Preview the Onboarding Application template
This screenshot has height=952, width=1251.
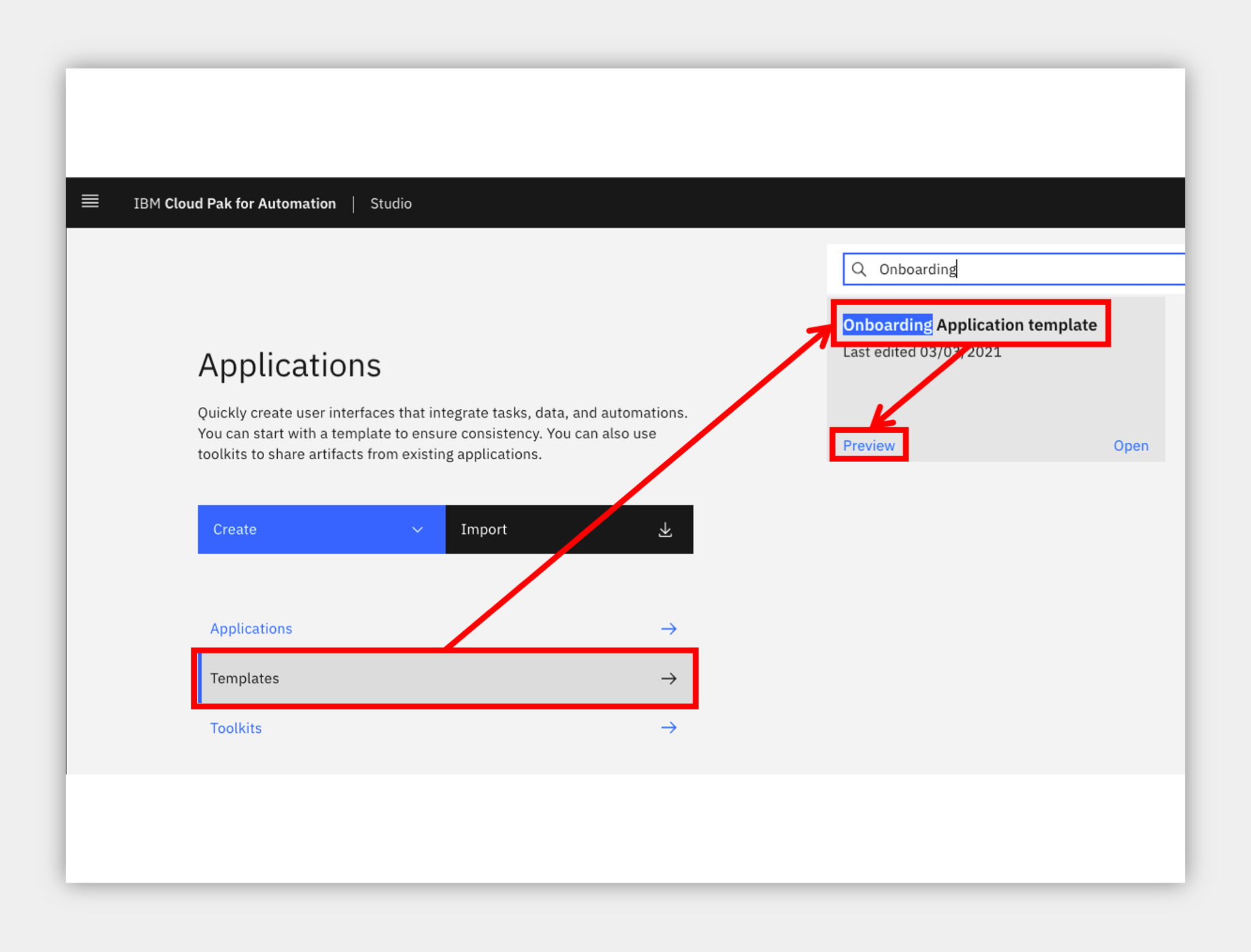pos(869,445)
